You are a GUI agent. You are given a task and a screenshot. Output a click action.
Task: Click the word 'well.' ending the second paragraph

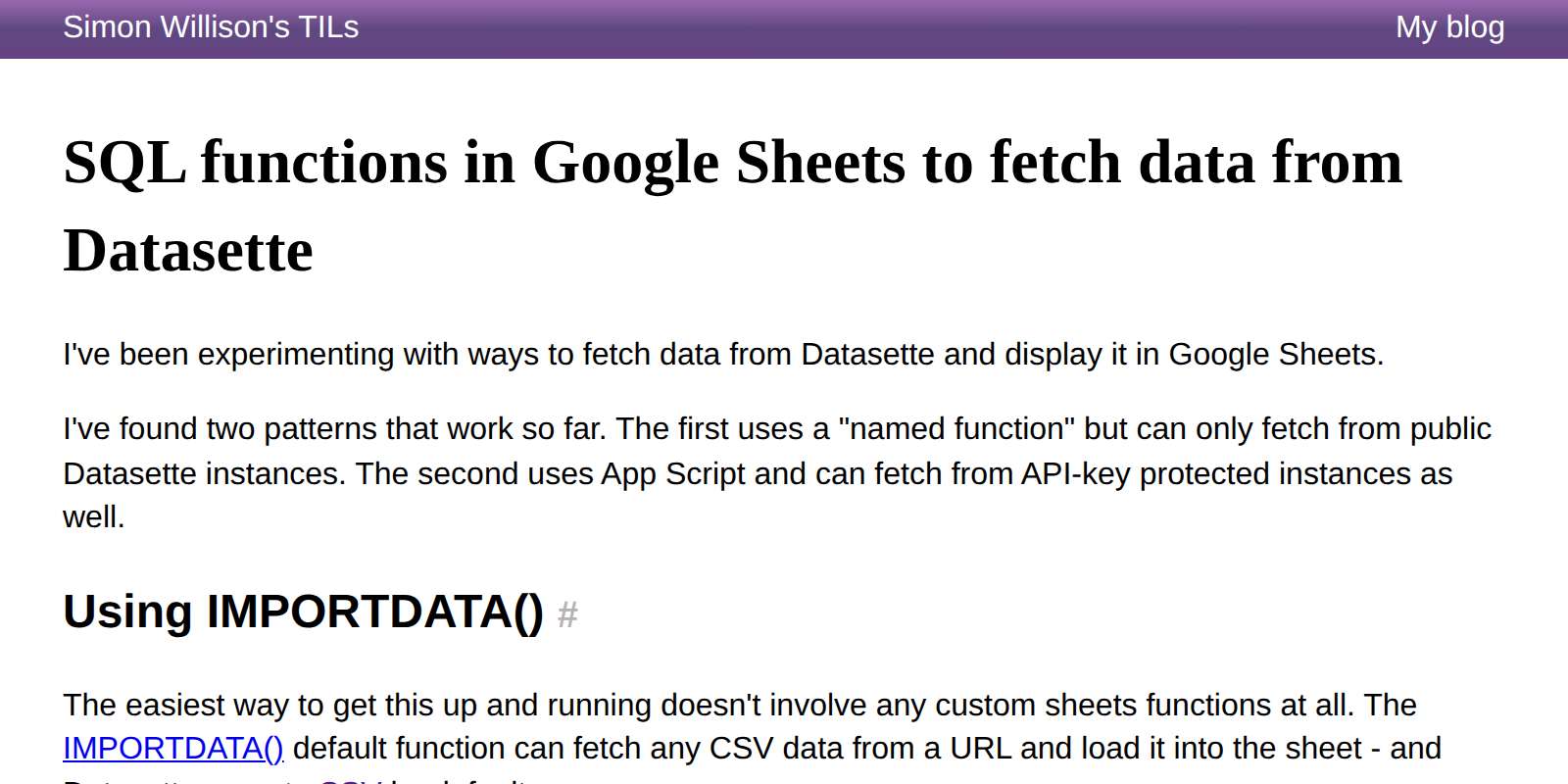pyautogui.click(x=94, y=517)
